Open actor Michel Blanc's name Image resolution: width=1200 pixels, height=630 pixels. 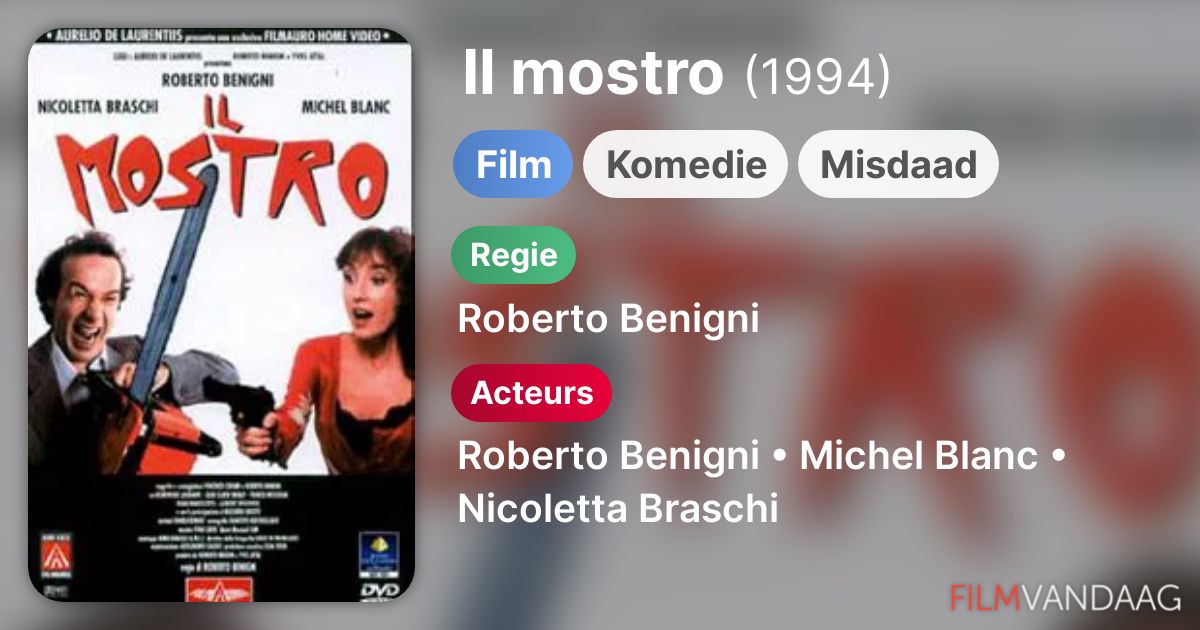(919, 457)
